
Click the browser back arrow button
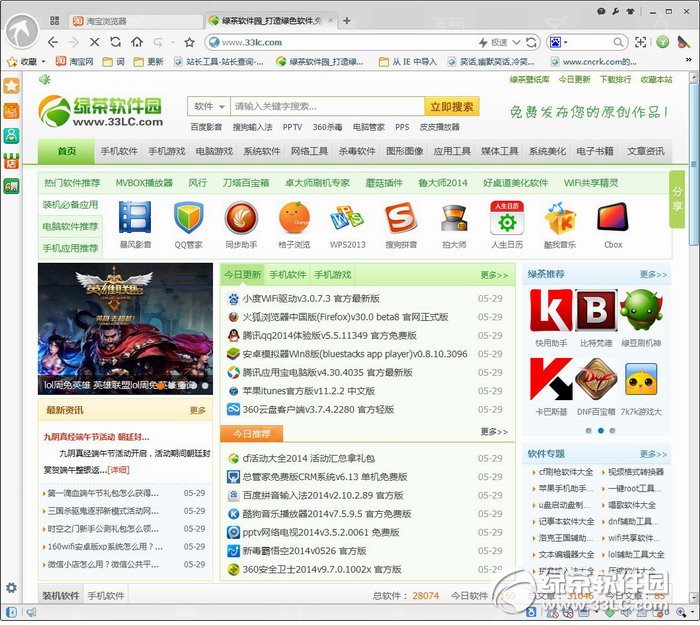(53, 42)
